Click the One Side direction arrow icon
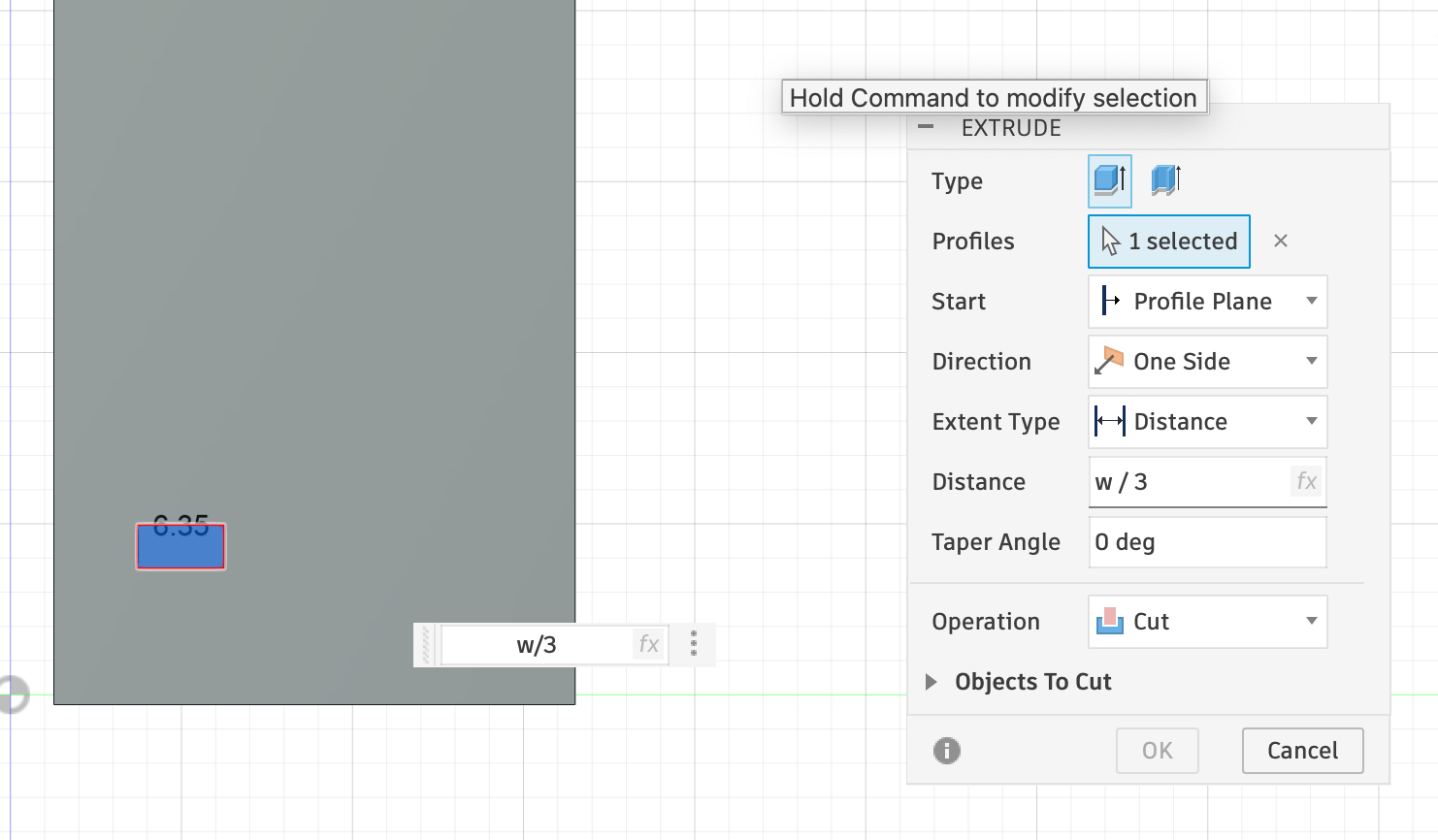This screenshot has height=840, width=1438. (1110, 361)
